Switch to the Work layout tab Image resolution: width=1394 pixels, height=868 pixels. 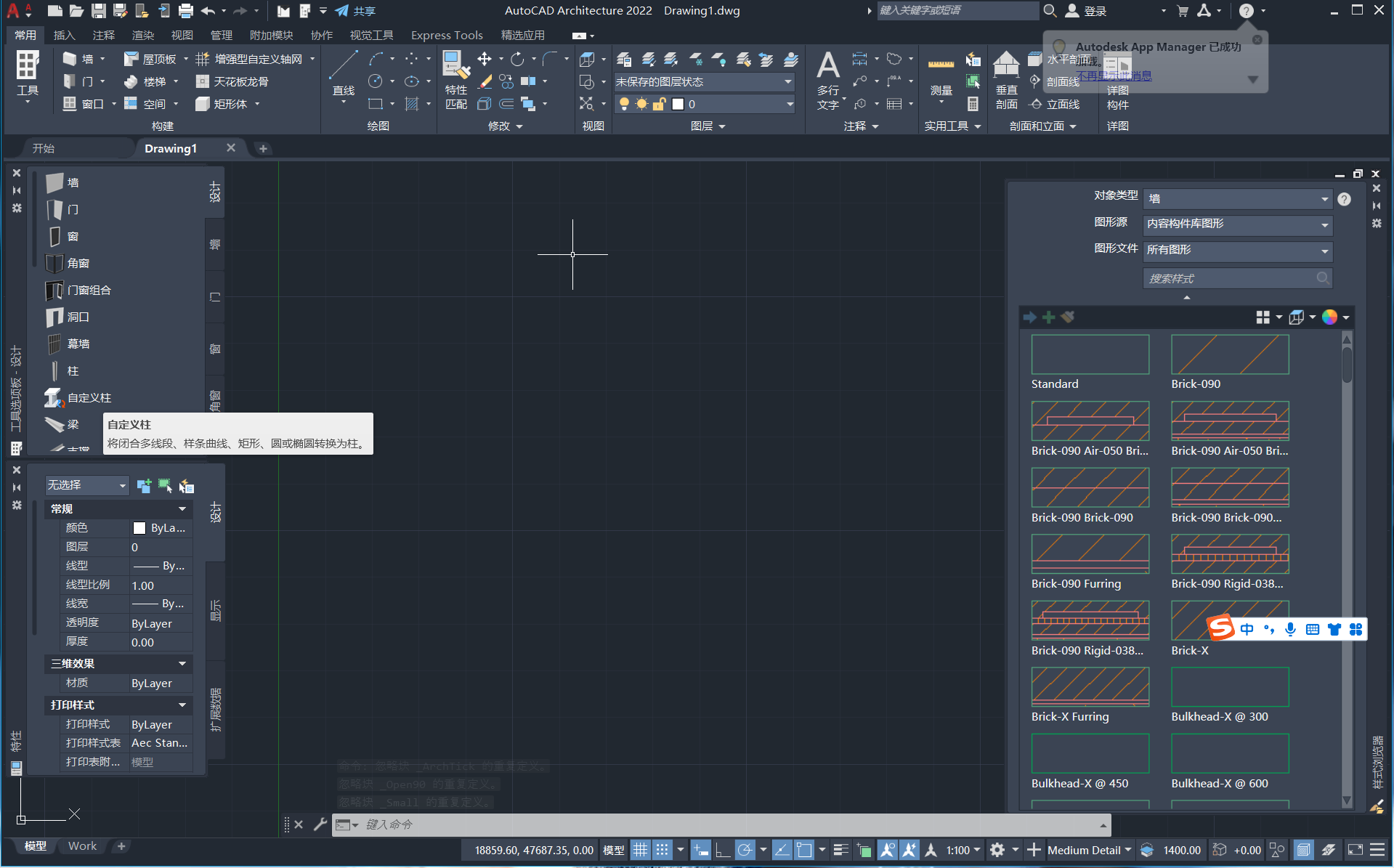point(82,846)
